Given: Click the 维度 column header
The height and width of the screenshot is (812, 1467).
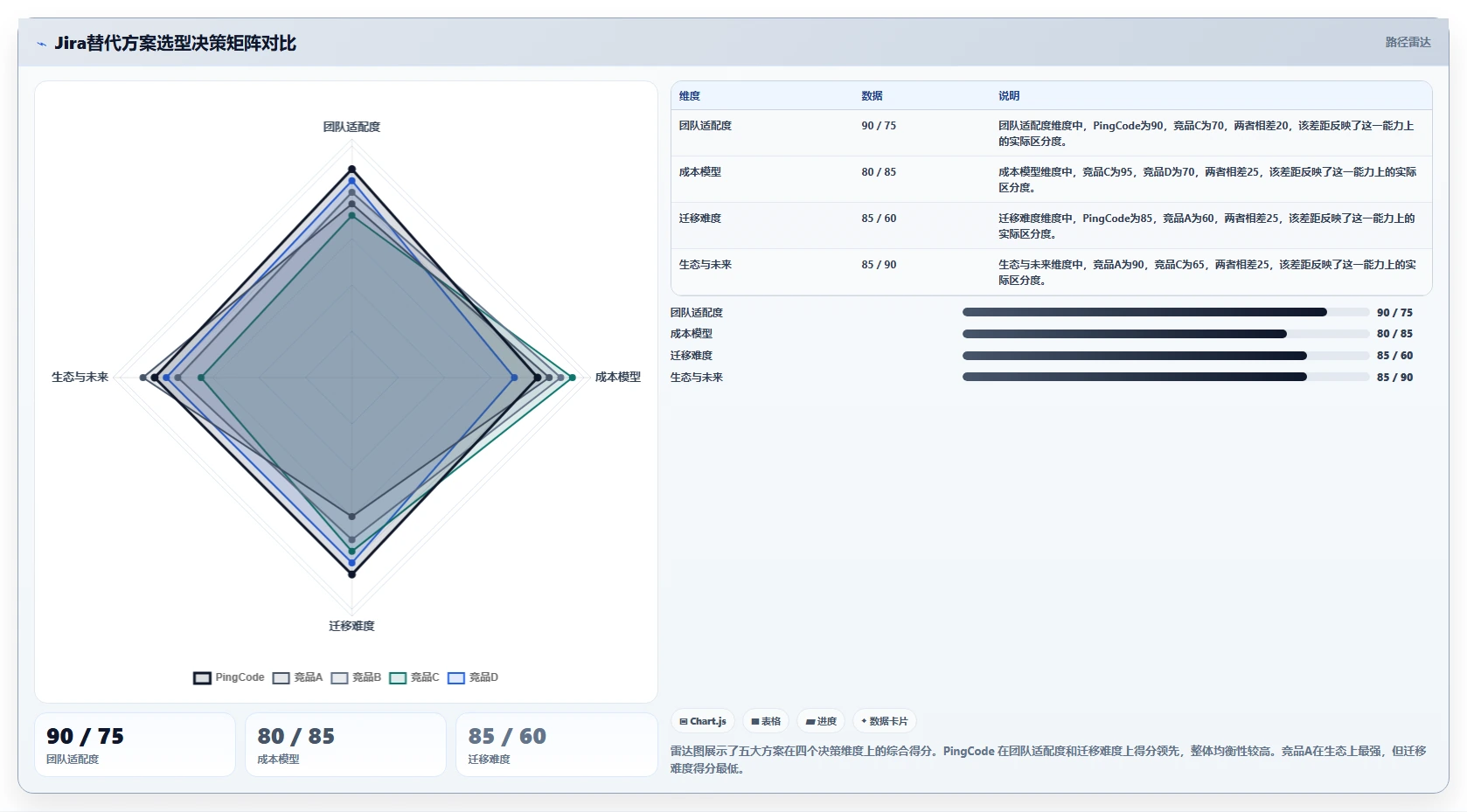Looking at the screenshot, I should (x=690, y=96).
